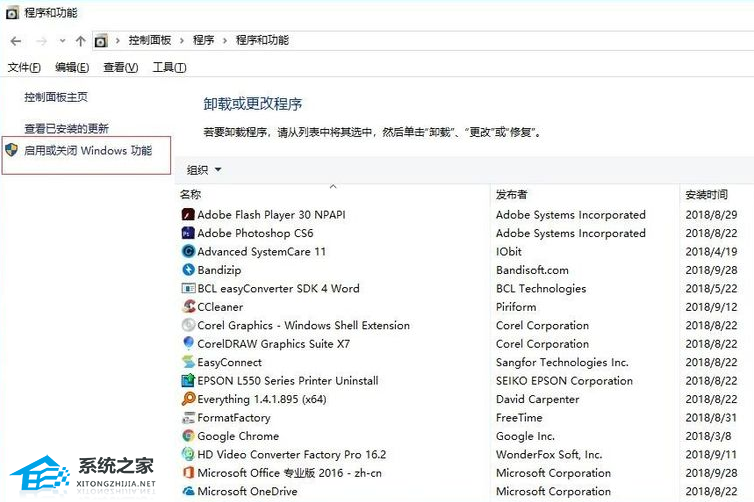Click publisher Sangfor Technologies Inc.

tap(562, 362)
